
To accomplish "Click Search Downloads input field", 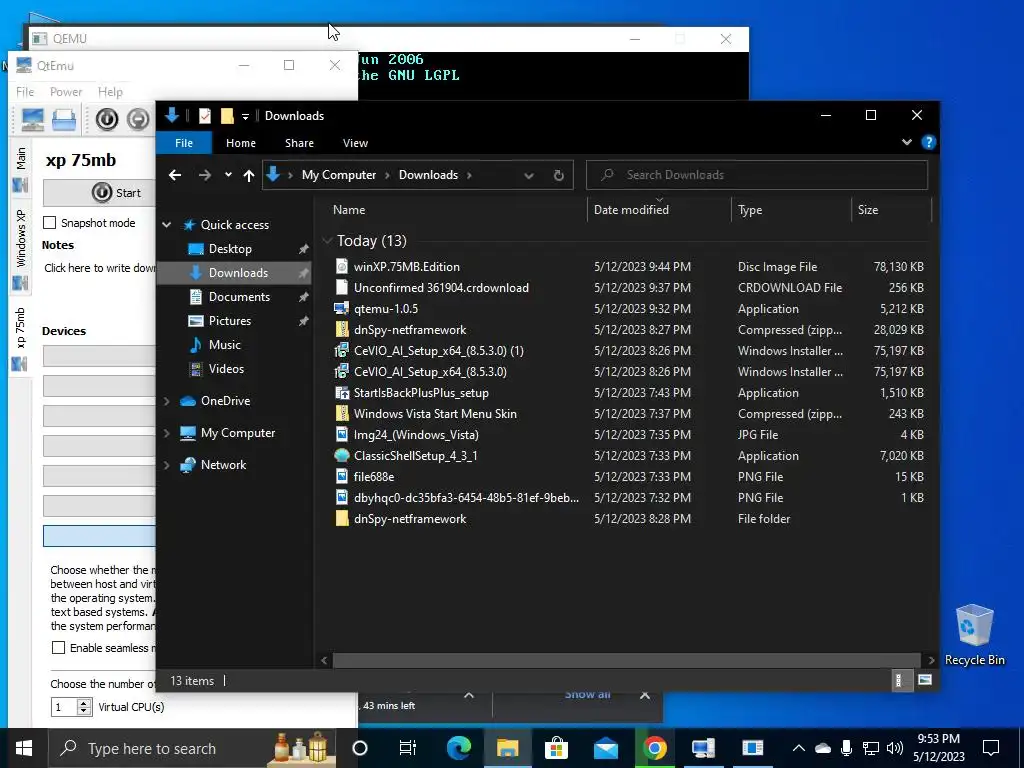I will [758, 175].
